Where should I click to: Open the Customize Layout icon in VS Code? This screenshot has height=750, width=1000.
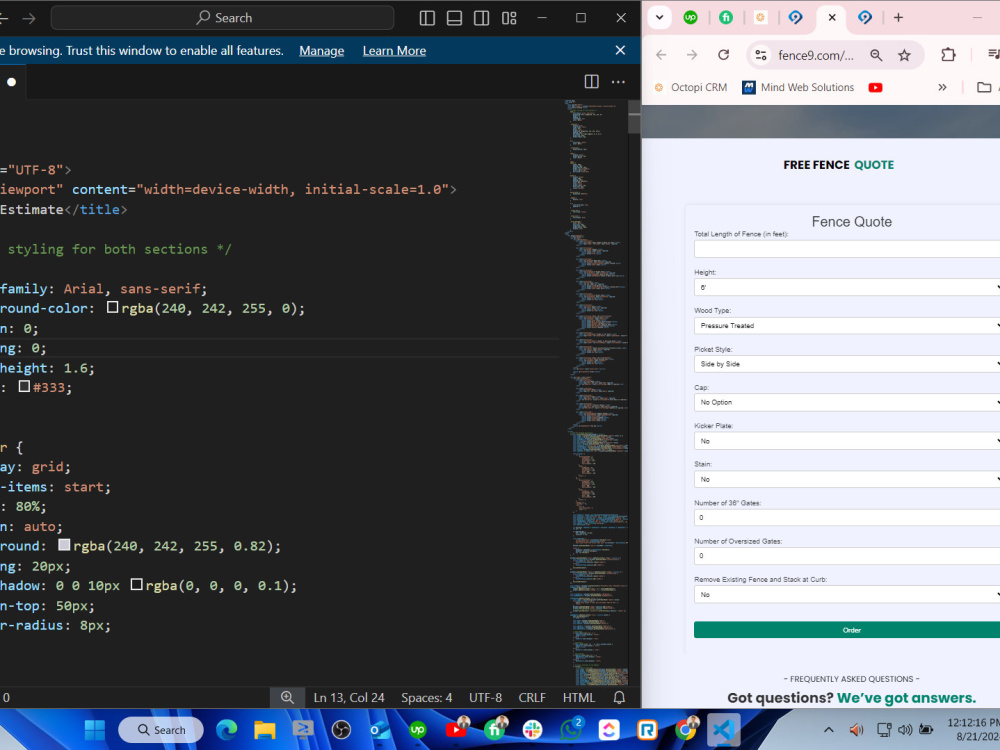pos(509,18)
